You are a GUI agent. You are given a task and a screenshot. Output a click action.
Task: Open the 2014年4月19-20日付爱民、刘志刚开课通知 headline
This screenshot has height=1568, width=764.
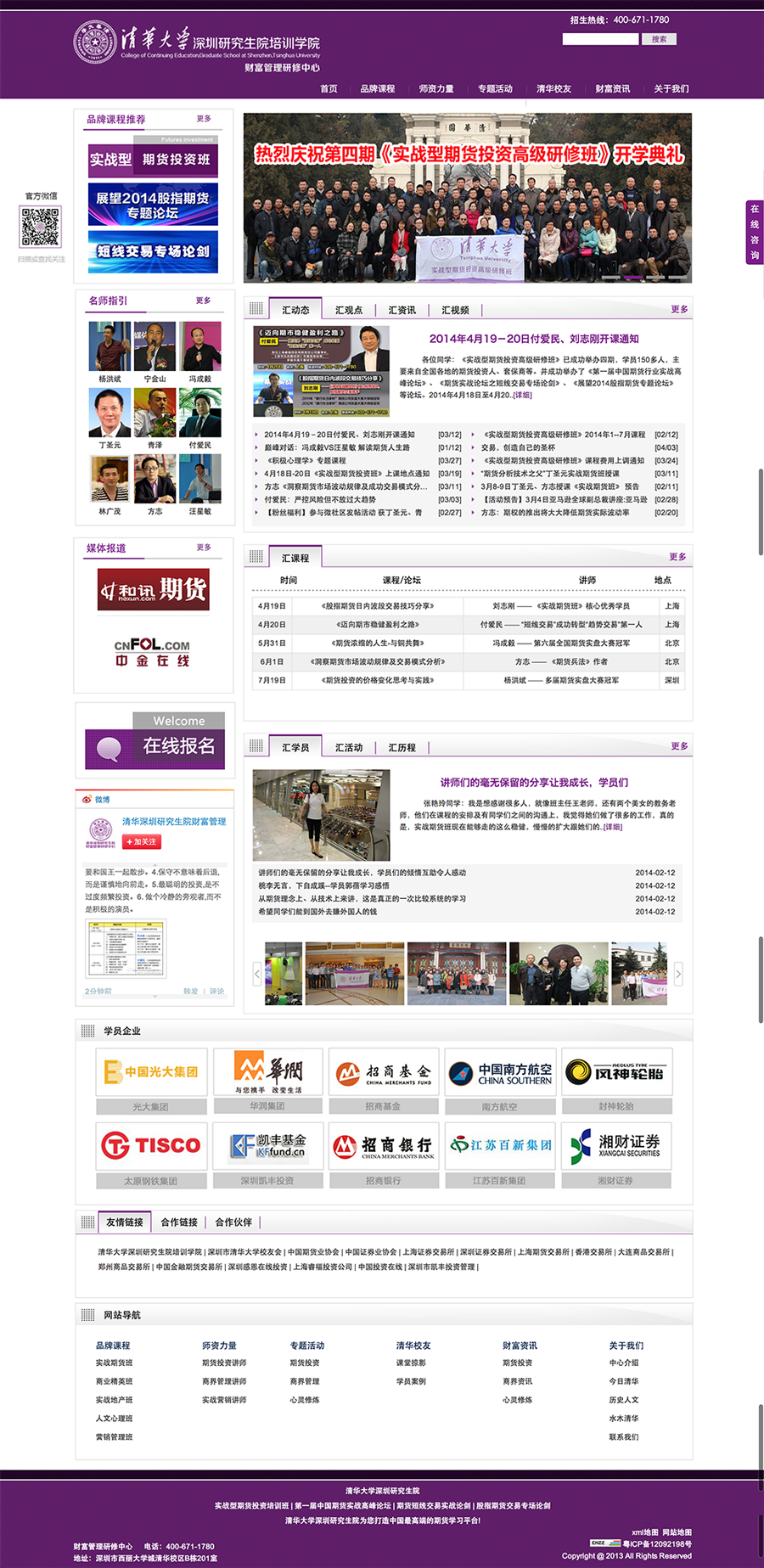click(534, 339)
